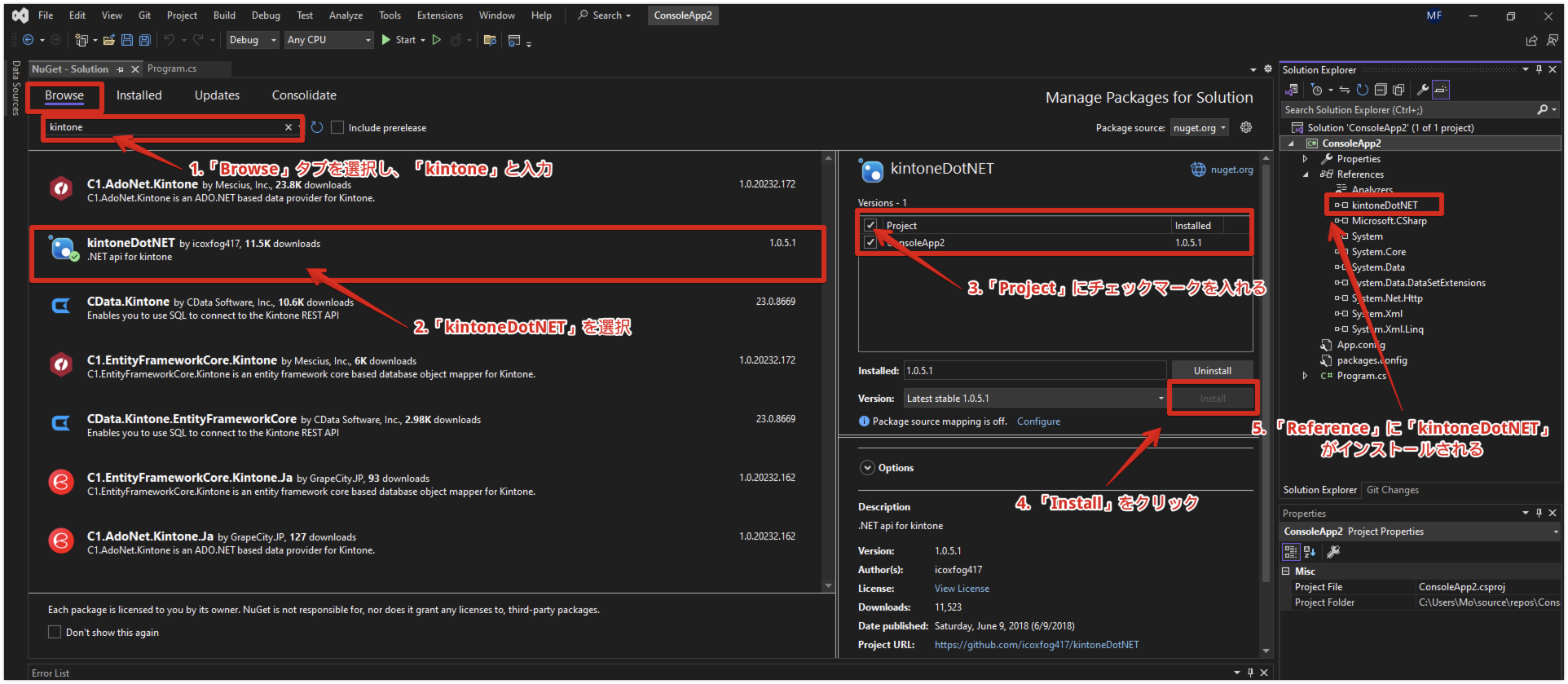The image size is (1568, 684).
Task: Check Don't show this again
Action: (55, 632)
